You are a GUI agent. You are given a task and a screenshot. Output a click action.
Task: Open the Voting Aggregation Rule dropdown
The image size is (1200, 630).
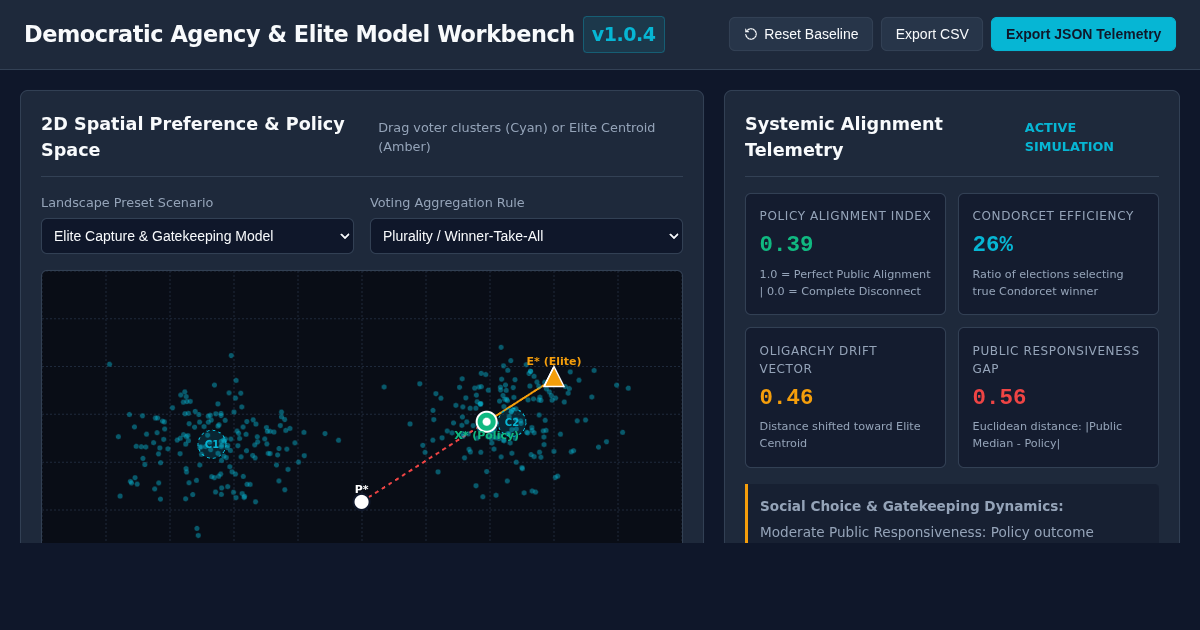point(526,236)
